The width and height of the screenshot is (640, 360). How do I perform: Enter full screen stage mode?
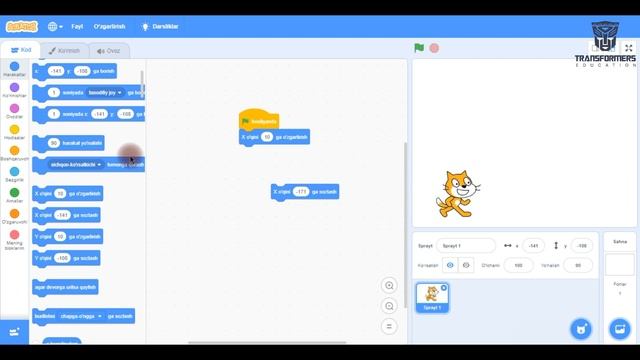point(629,48)
